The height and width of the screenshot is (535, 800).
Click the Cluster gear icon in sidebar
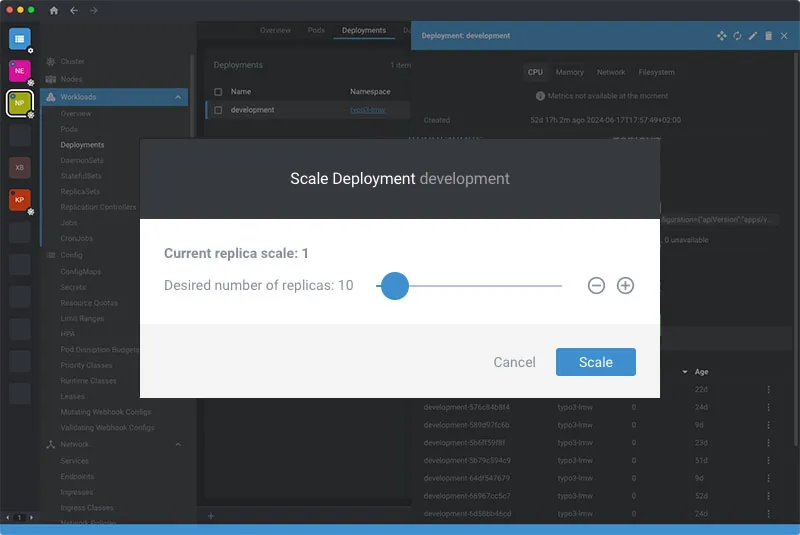(x=51, y=61)
